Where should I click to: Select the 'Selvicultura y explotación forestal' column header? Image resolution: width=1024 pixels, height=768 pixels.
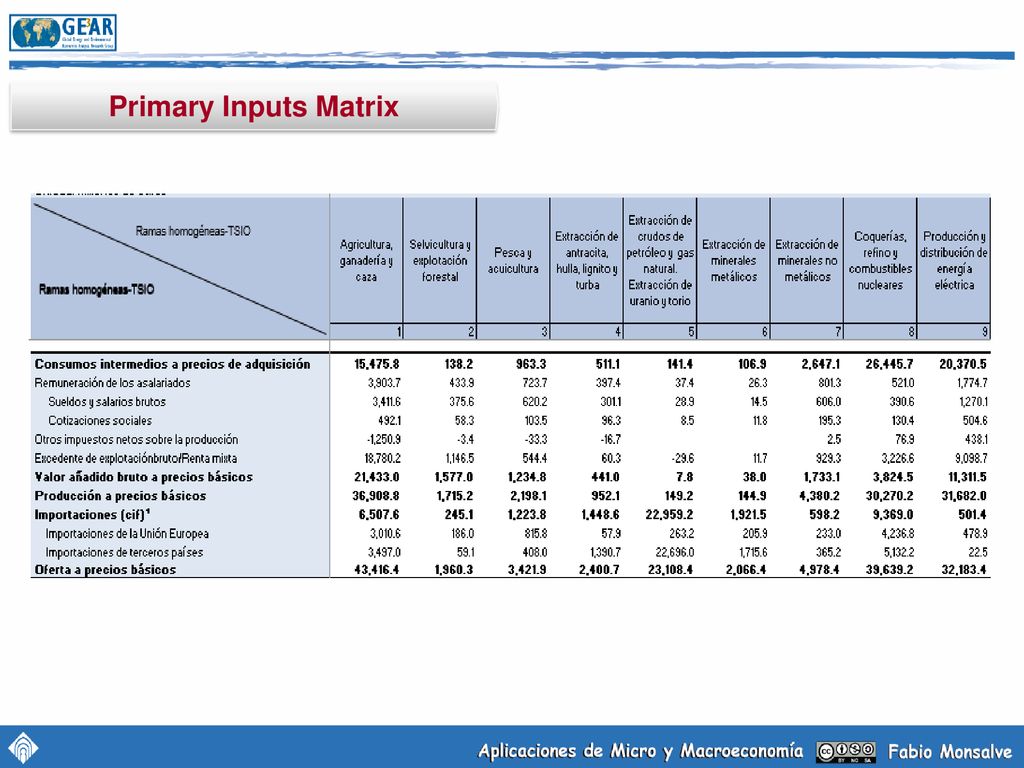(440, 261)
